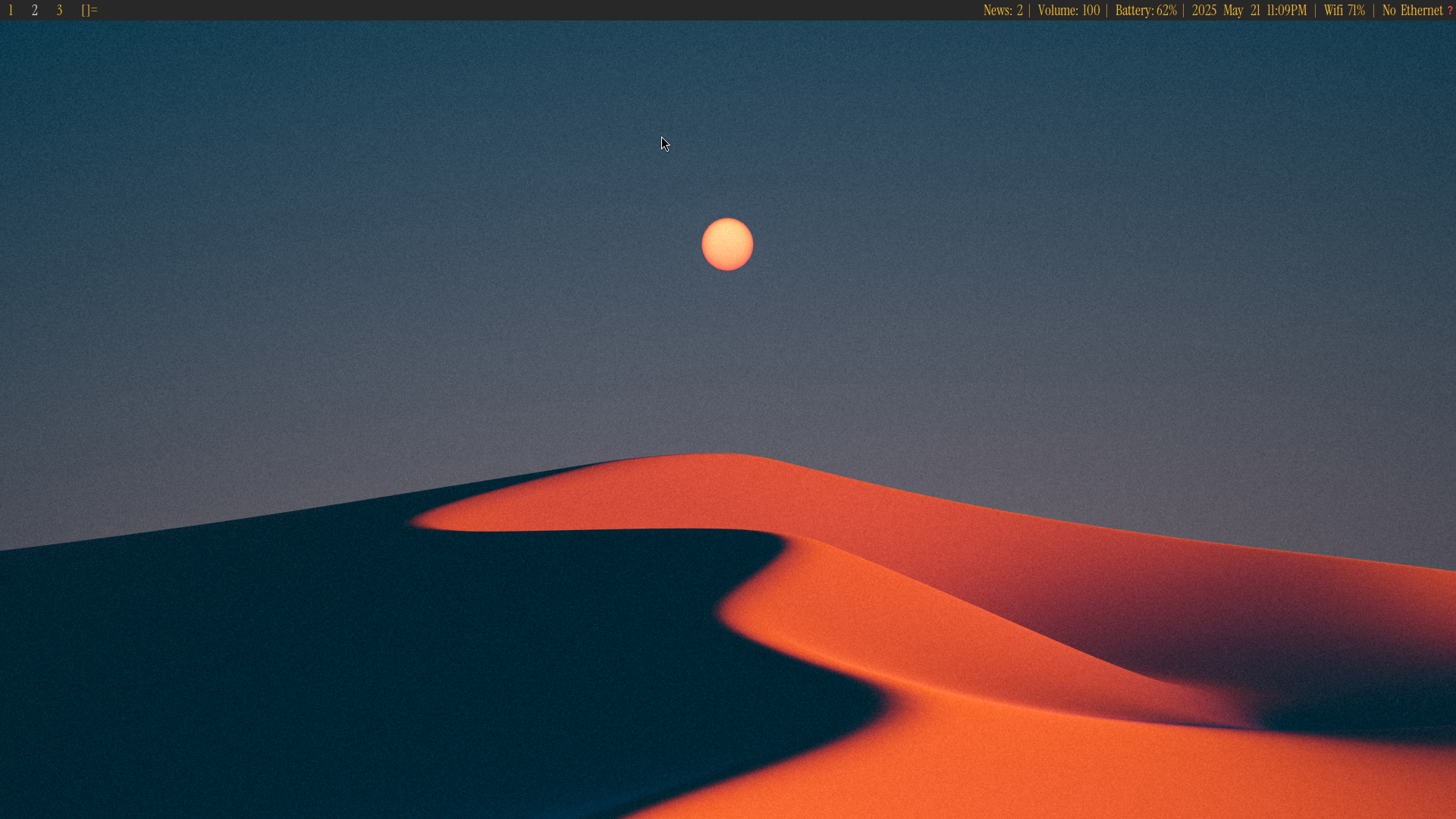The width and height of the screenshot is (1456, 819).
Task: Switch to workspace tag 1
Action: tap(11, 11)
